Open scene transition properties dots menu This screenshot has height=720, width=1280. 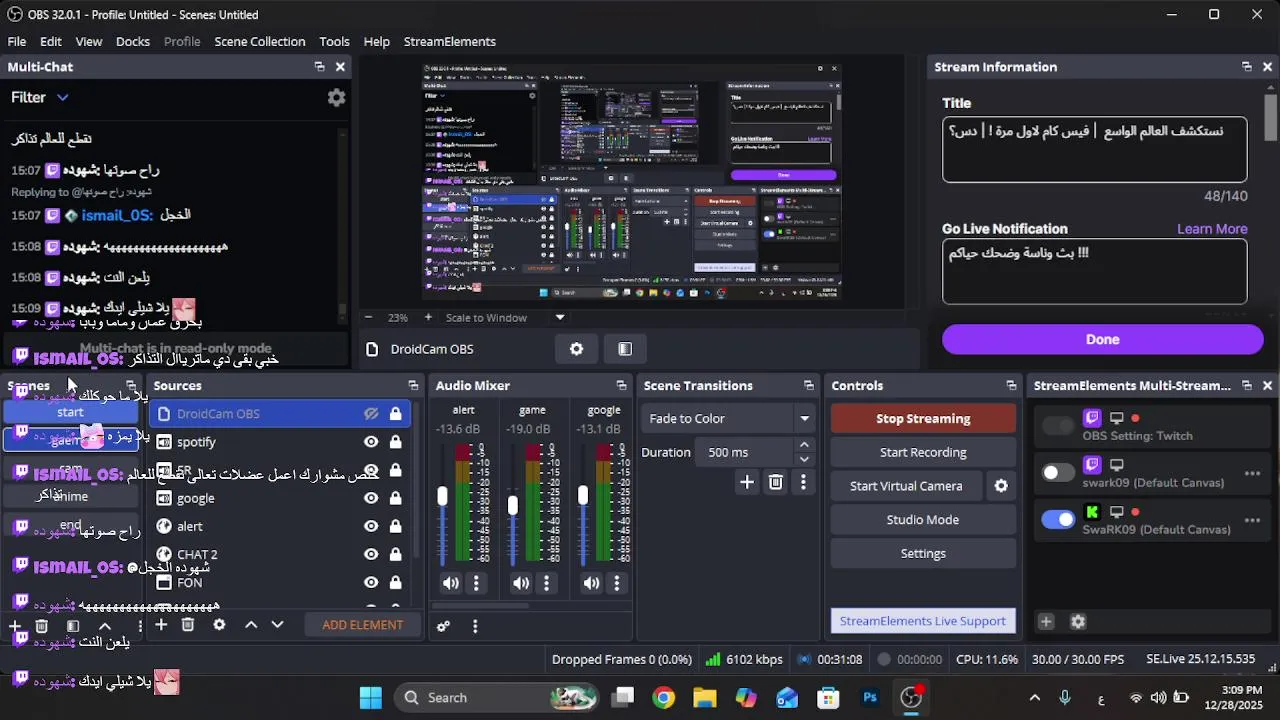tap(803, 483)
